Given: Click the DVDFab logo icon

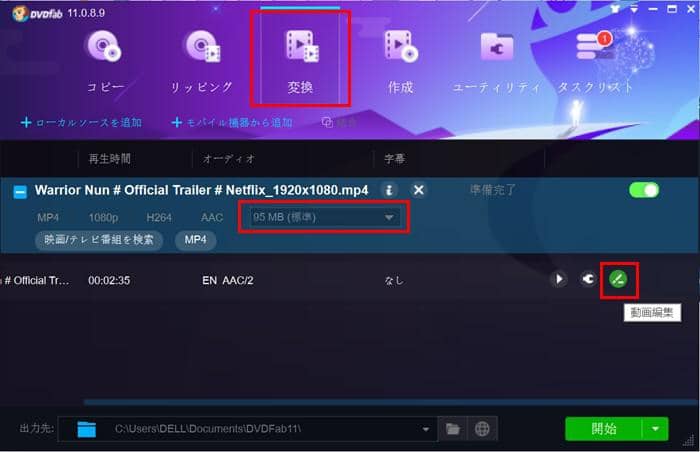Looking at the screenshot, I should (20, 13).
